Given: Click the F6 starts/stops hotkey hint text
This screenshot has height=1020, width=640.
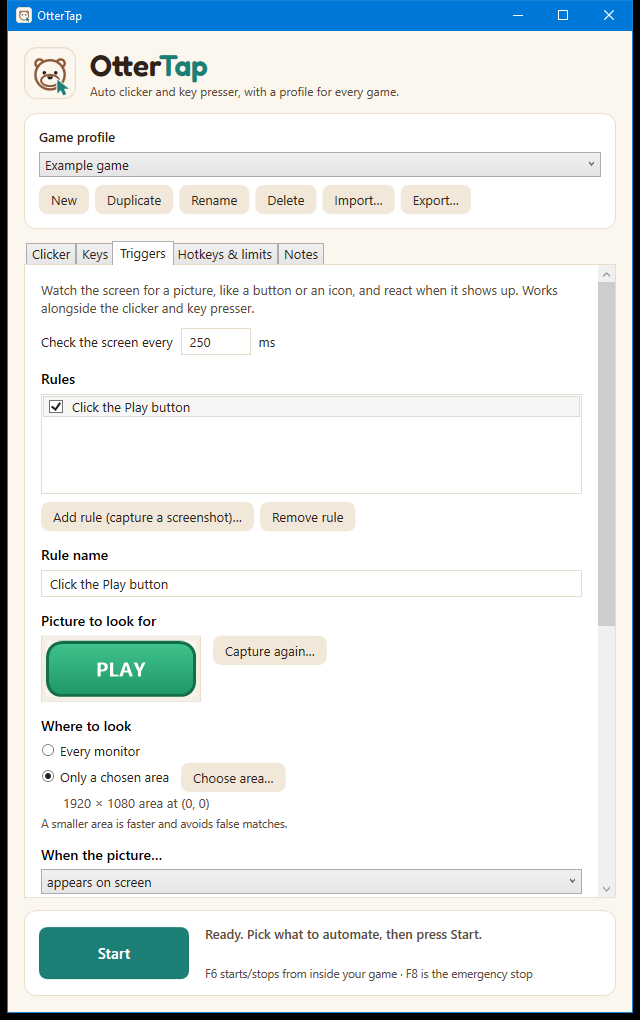Looking at the screenshot, I should (369, 974).
